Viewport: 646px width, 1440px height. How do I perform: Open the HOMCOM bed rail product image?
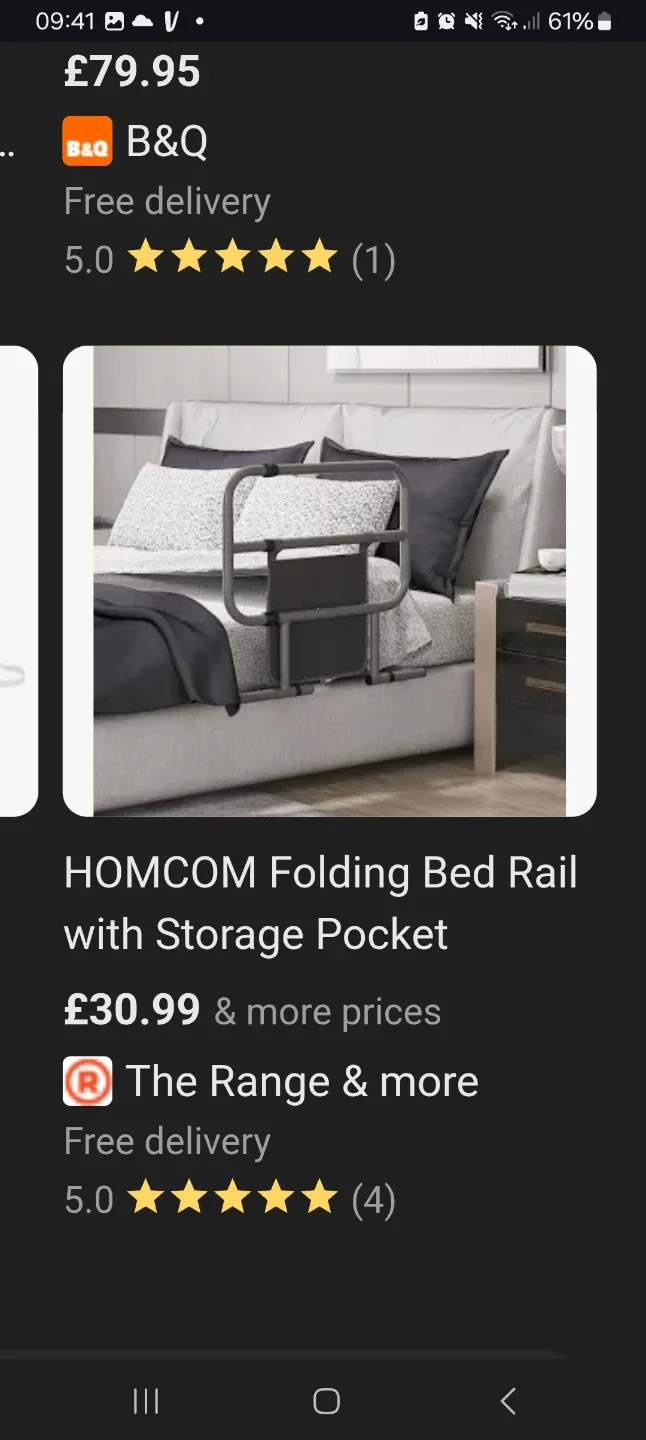(x=330, y=581)
